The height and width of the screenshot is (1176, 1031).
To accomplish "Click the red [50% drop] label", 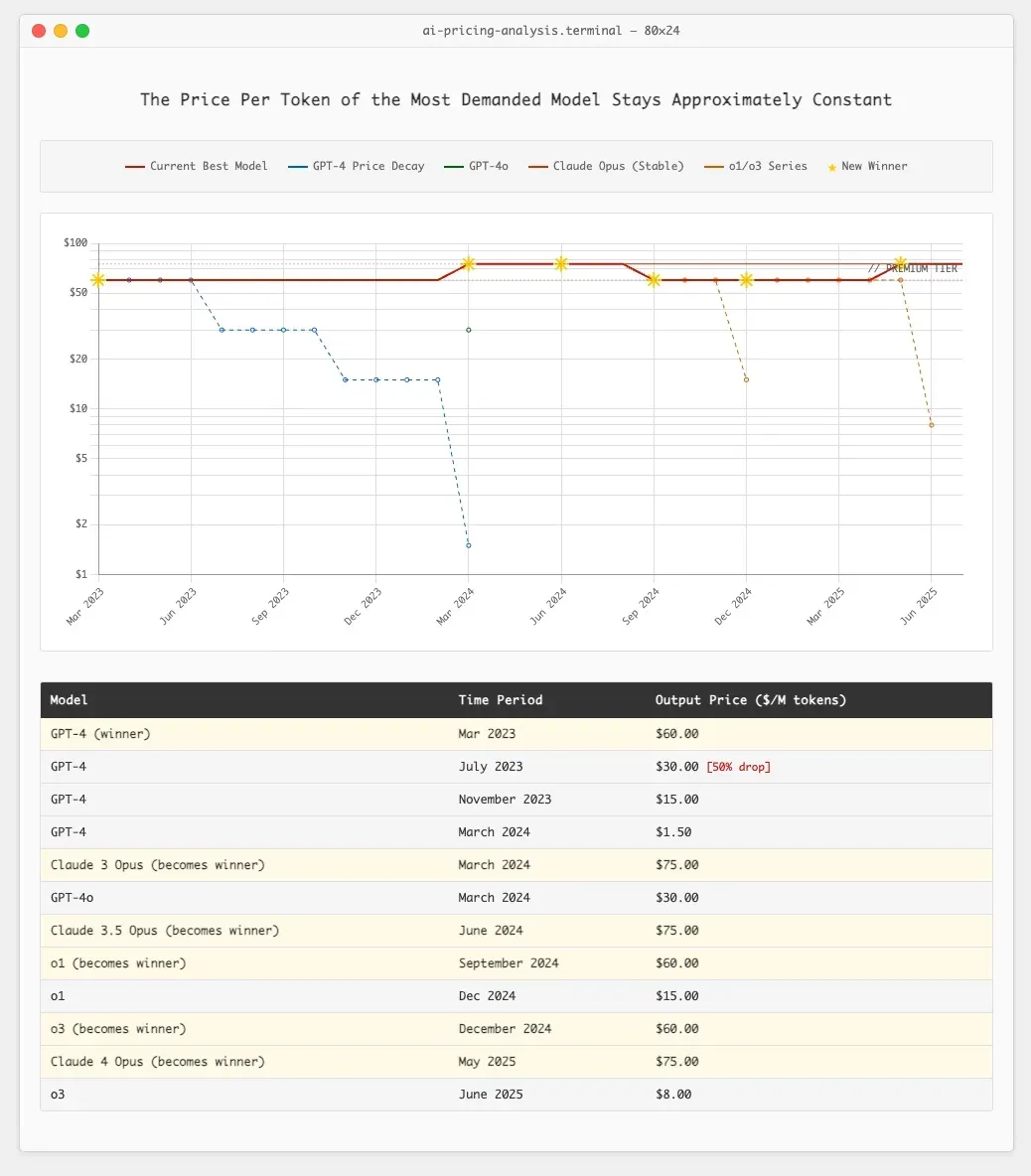I will 739,767.
